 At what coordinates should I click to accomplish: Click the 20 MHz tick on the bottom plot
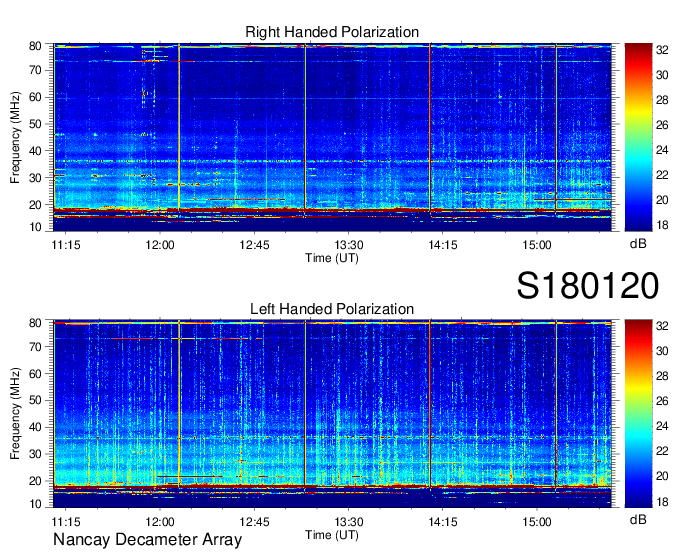pyautogui.click(x=35, y=481)
